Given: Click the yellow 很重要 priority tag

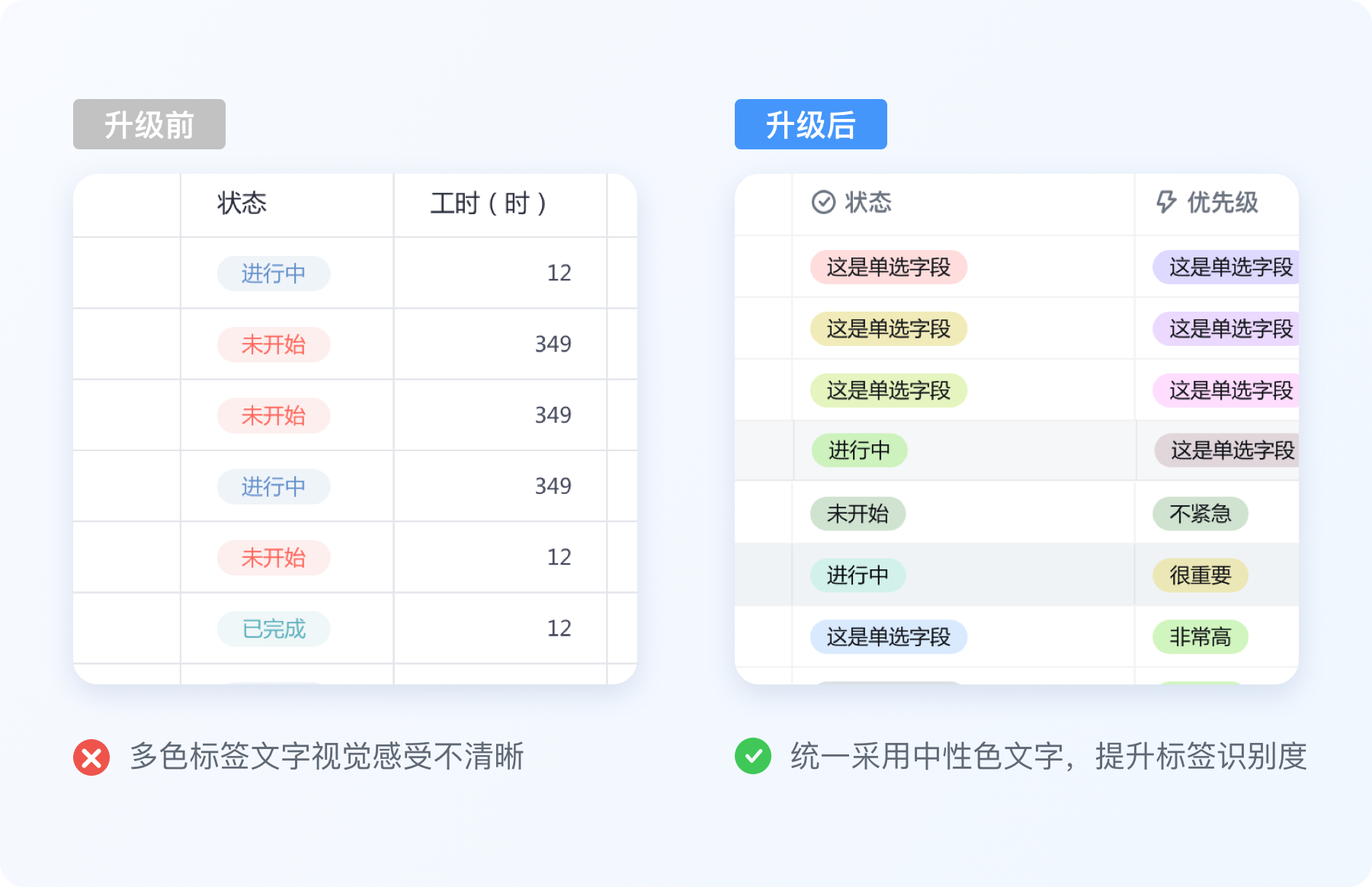Looking at the screenshot, I should (1200, 575).
